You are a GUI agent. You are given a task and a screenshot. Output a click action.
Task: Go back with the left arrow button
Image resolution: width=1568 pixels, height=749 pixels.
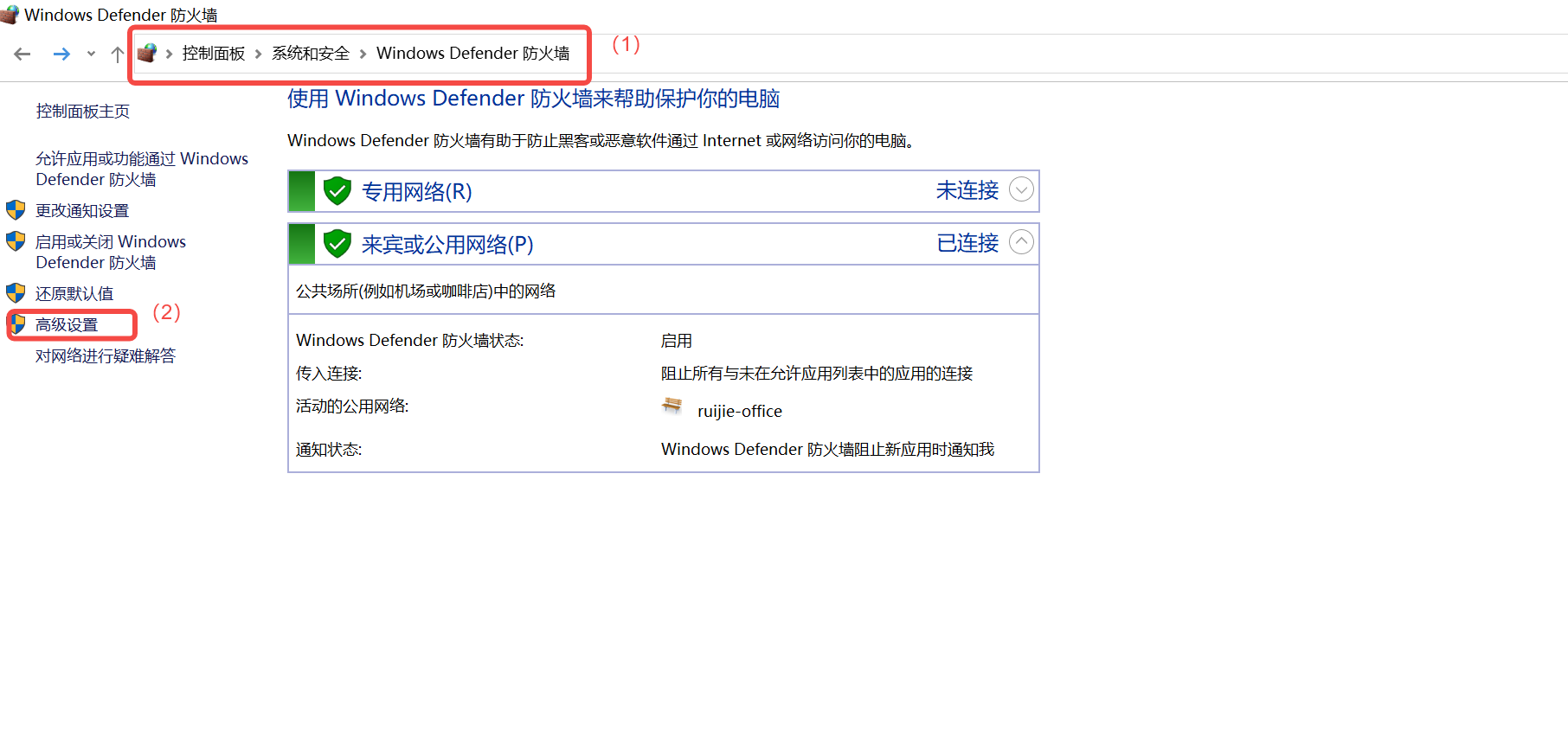[x=22, y=54]
